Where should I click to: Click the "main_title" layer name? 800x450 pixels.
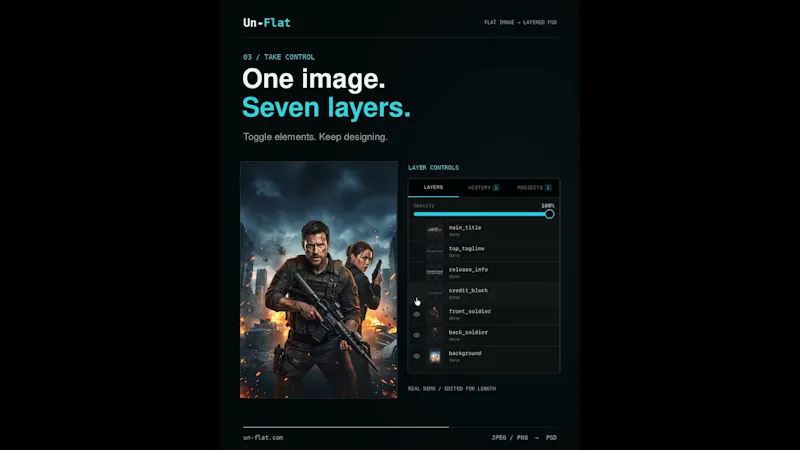coord(465,228)
